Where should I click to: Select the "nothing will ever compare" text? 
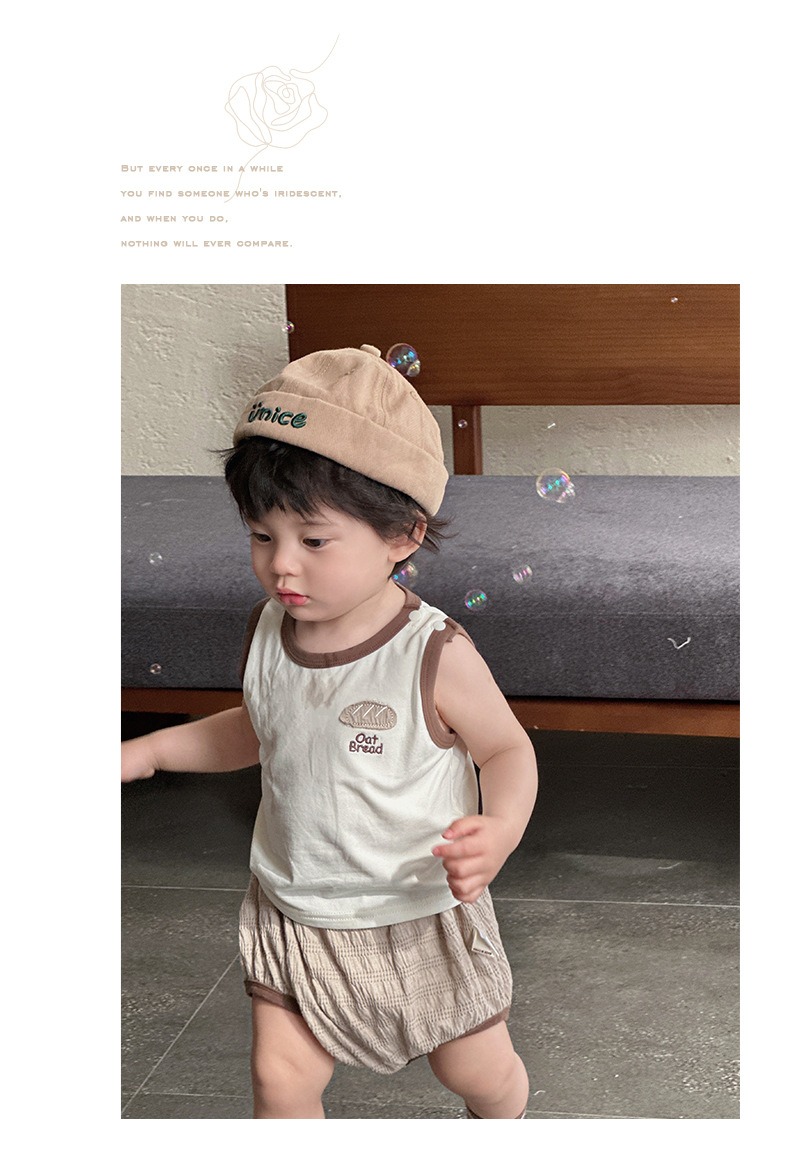tap(207, 244)
